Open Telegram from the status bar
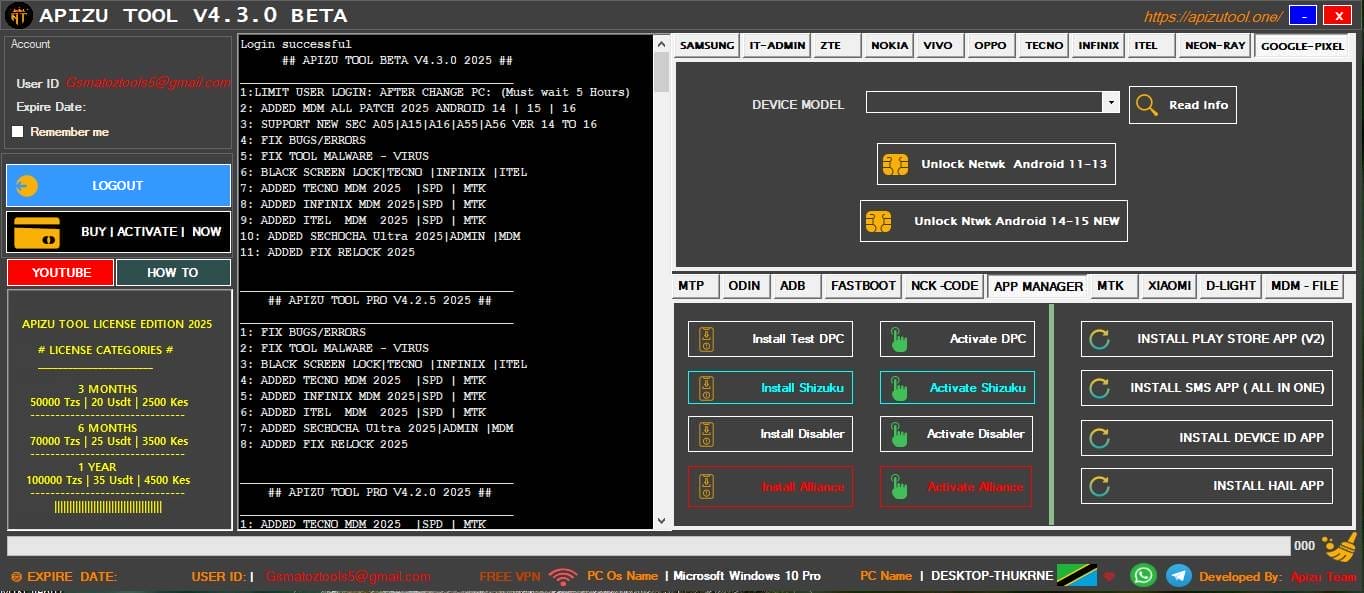Image resolution: width=1364 pixels, height=593 pixels. click(1180, 575)
